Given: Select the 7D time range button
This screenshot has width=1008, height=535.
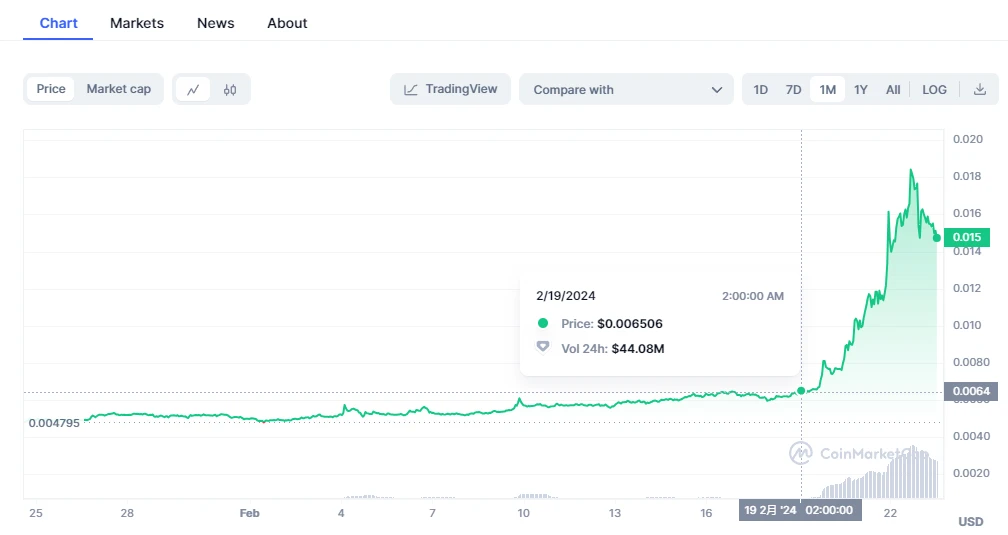Looking at the screenshot, I should click(793, 90).
